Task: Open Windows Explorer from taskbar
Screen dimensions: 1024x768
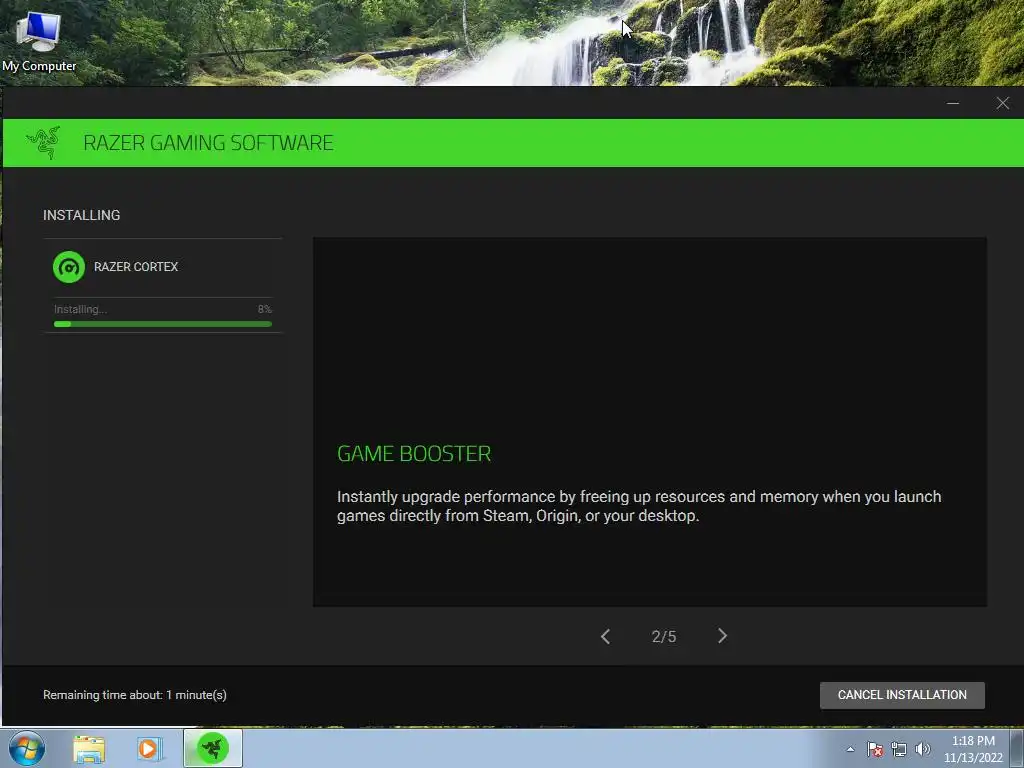Action: pos(89,748)
